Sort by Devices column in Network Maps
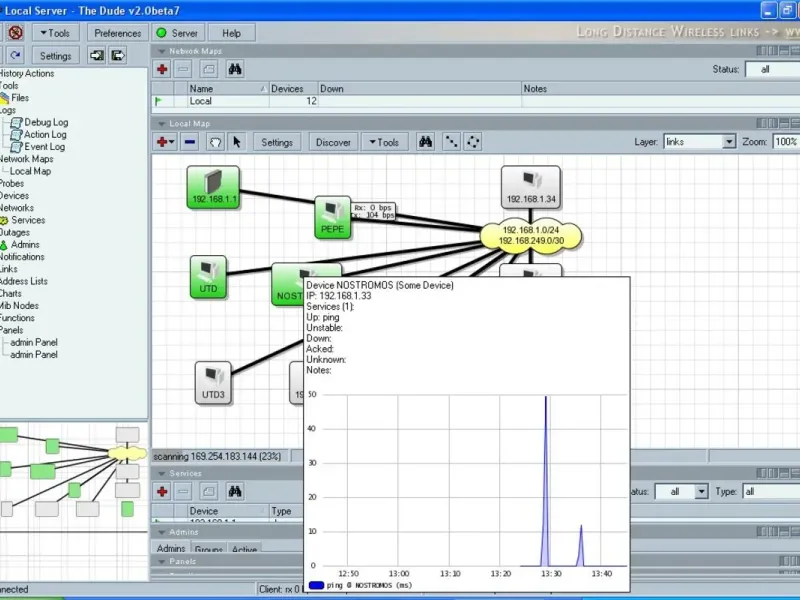Viewport: 800px width, 600px height. tap(293, 89)
